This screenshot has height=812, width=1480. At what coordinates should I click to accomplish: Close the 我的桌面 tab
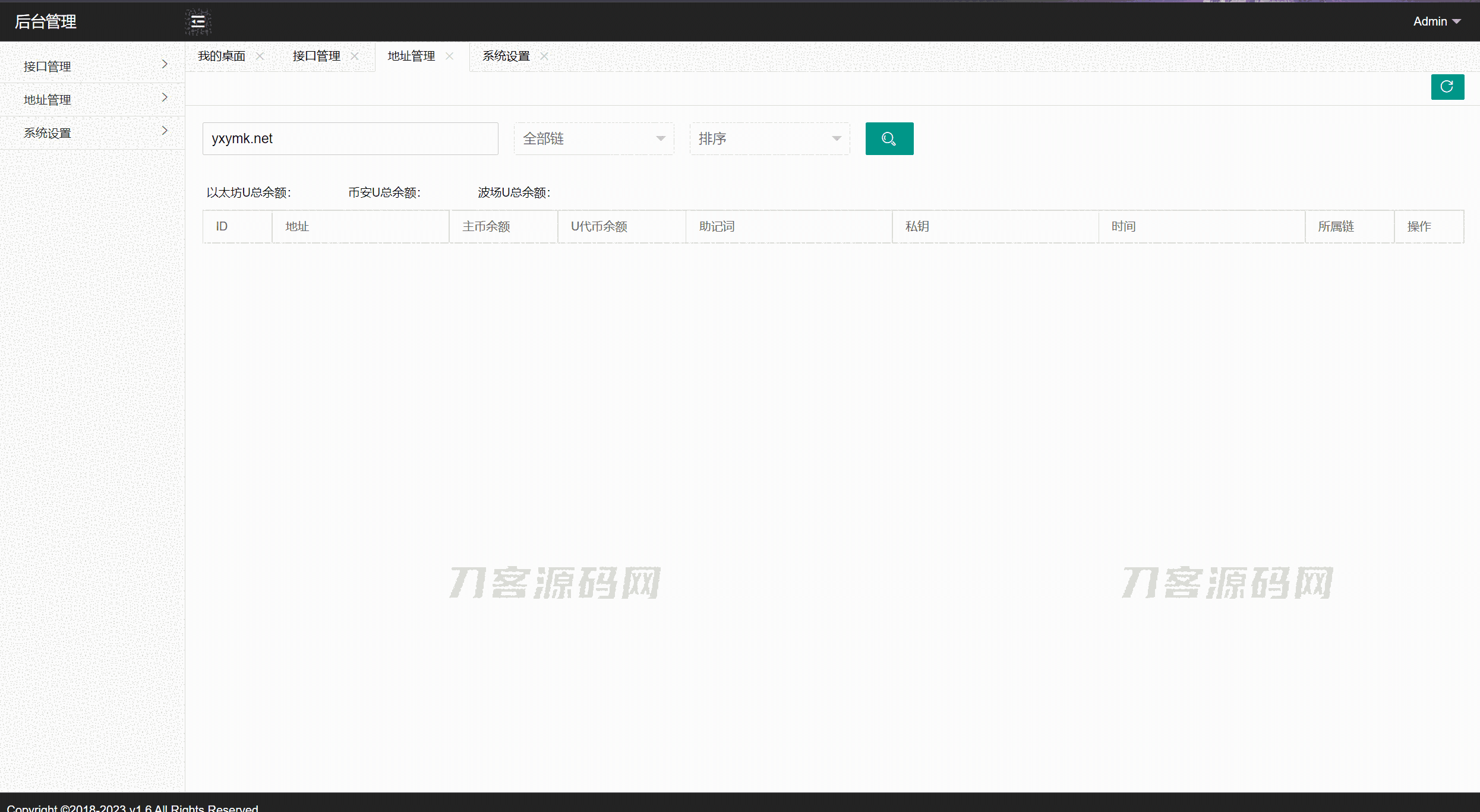(x=260, y=56)
